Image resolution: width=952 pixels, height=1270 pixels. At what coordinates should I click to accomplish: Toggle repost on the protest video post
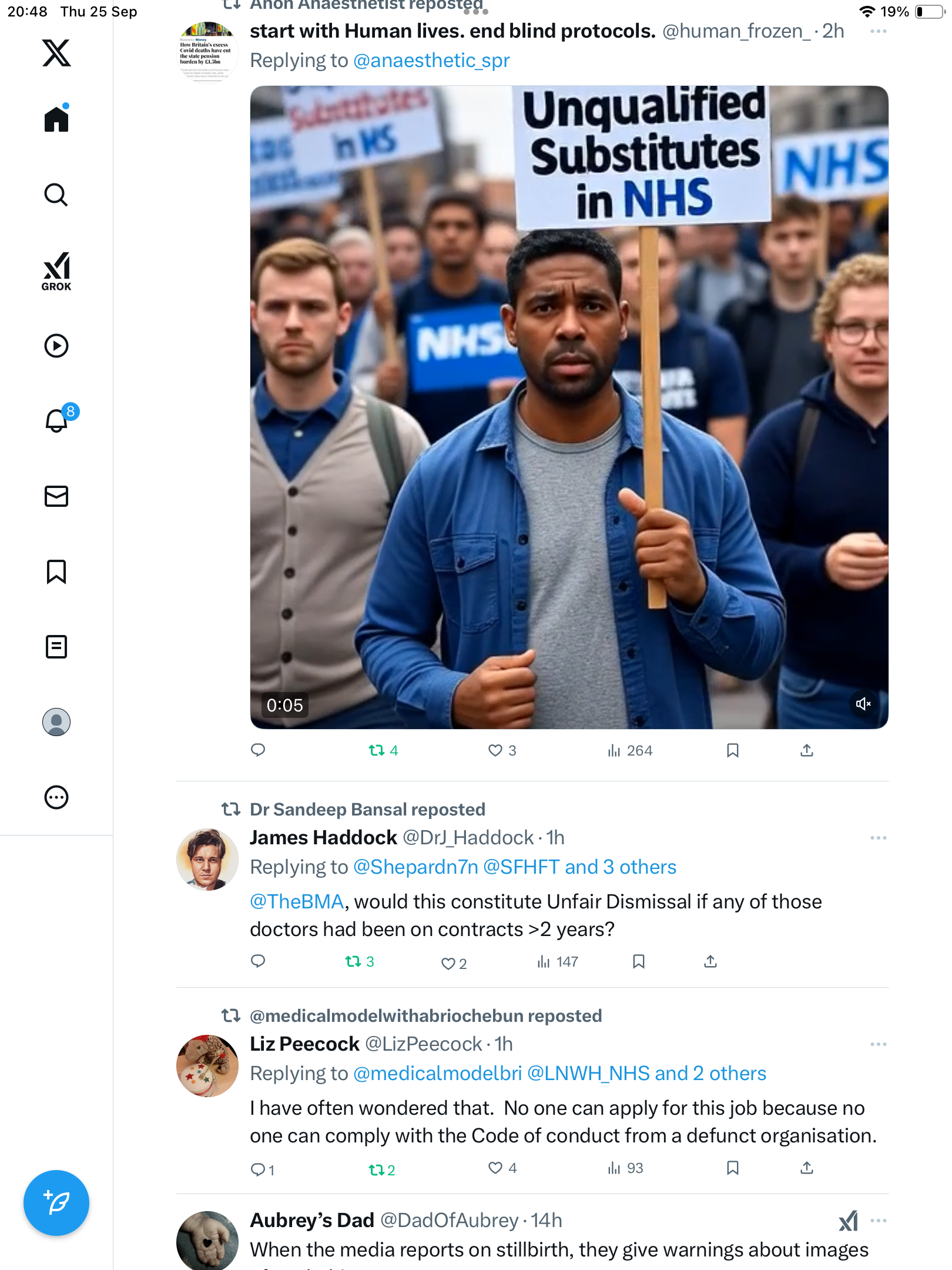[377, 750]
